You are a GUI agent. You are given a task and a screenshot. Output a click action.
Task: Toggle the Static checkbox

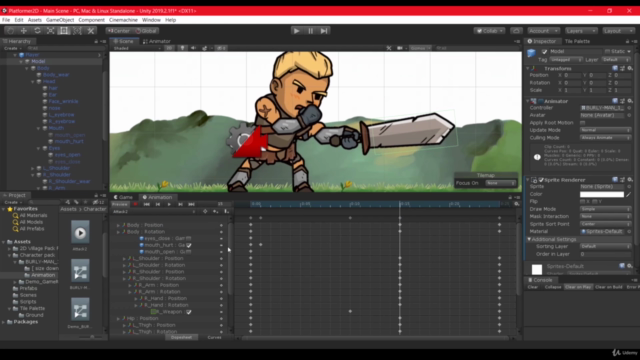click(x=607, y=51)
